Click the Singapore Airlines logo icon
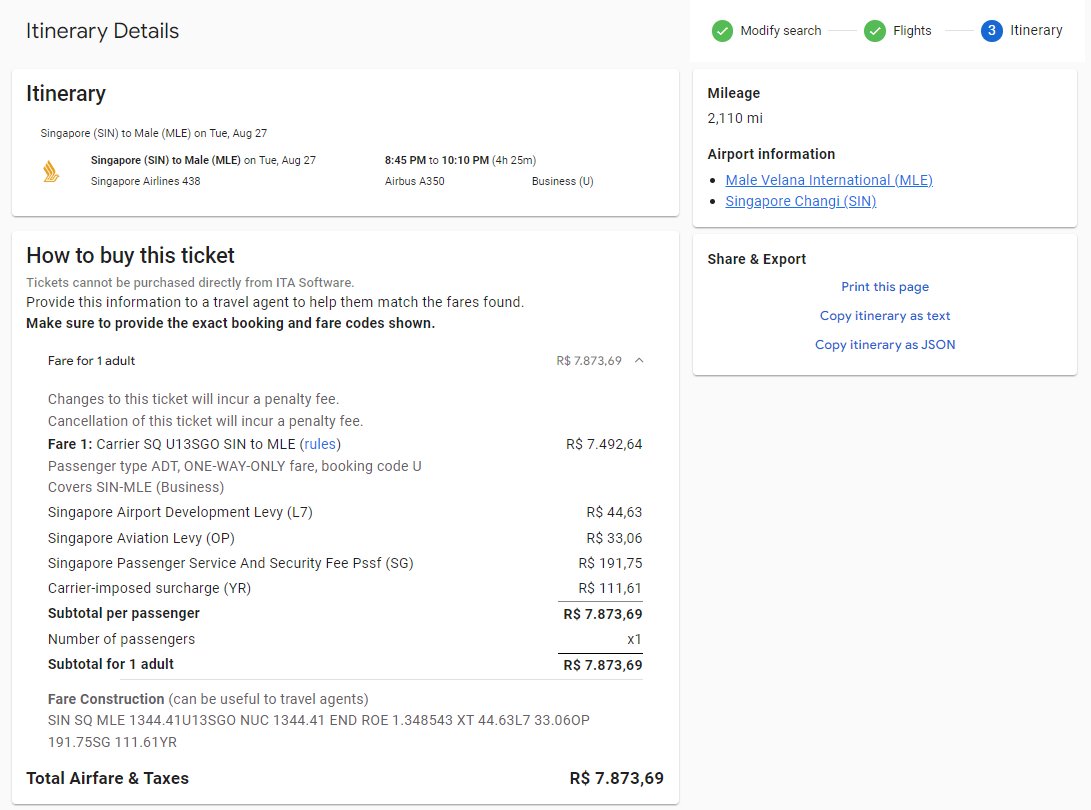The height and width of the screenshot is (810, 1091). [51, 171]
